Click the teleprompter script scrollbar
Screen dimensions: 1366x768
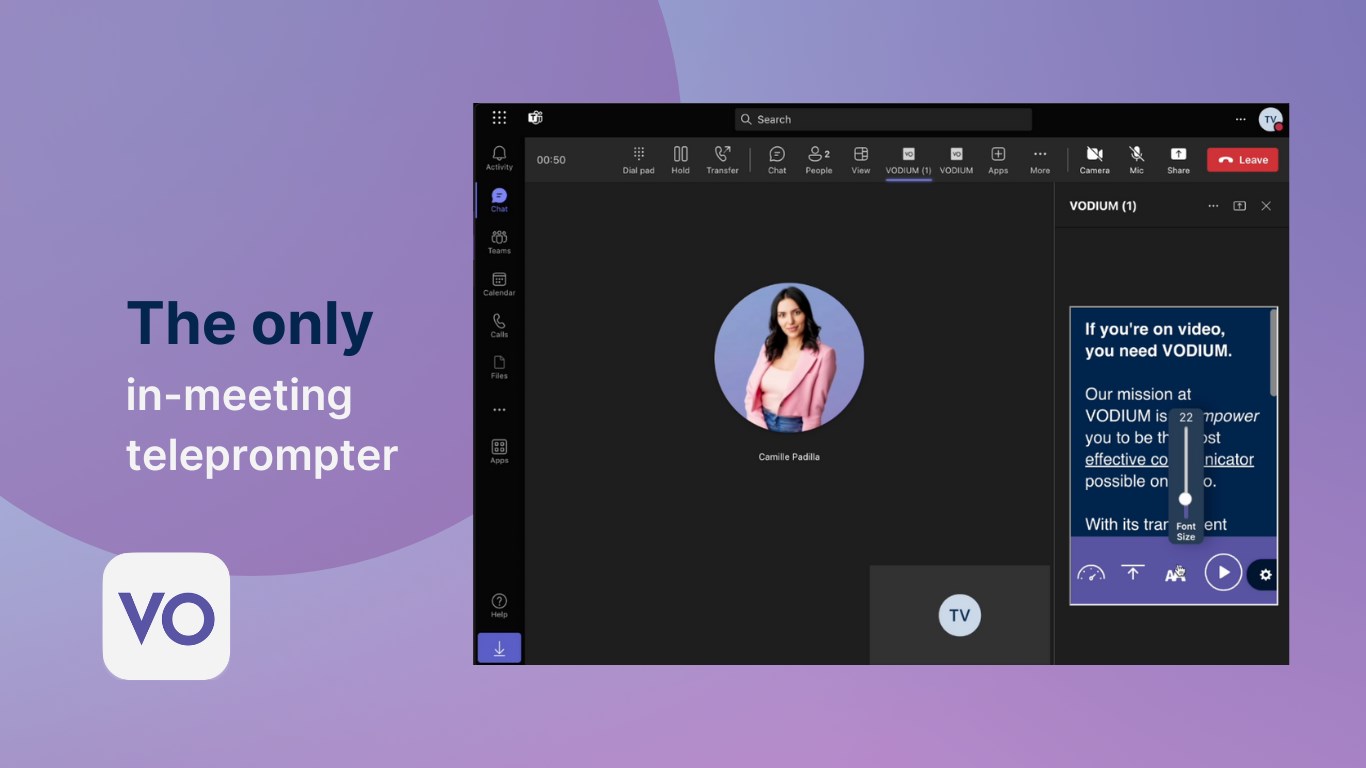click(x=1273, y=353)
